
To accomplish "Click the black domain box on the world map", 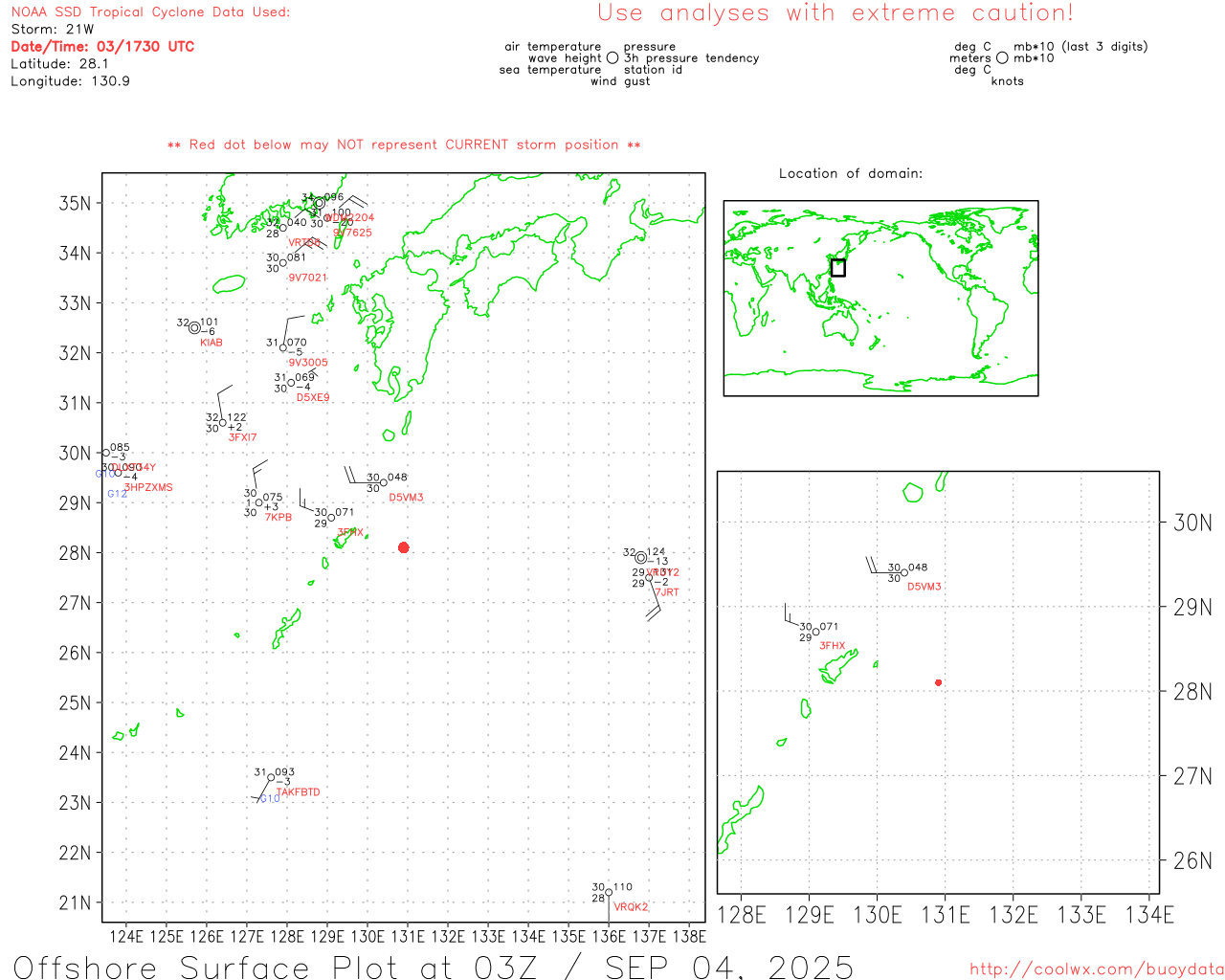I will [838, 268].
